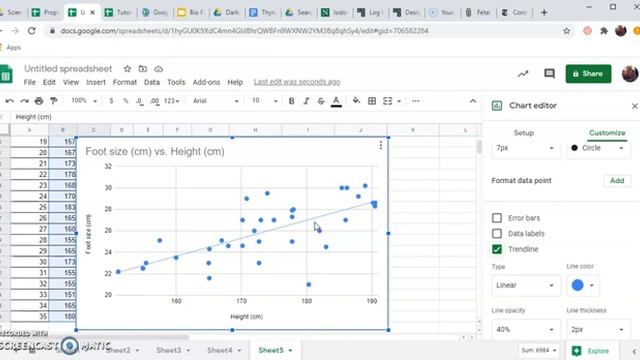
Task: Open the Insert menu
Action: 96,82
